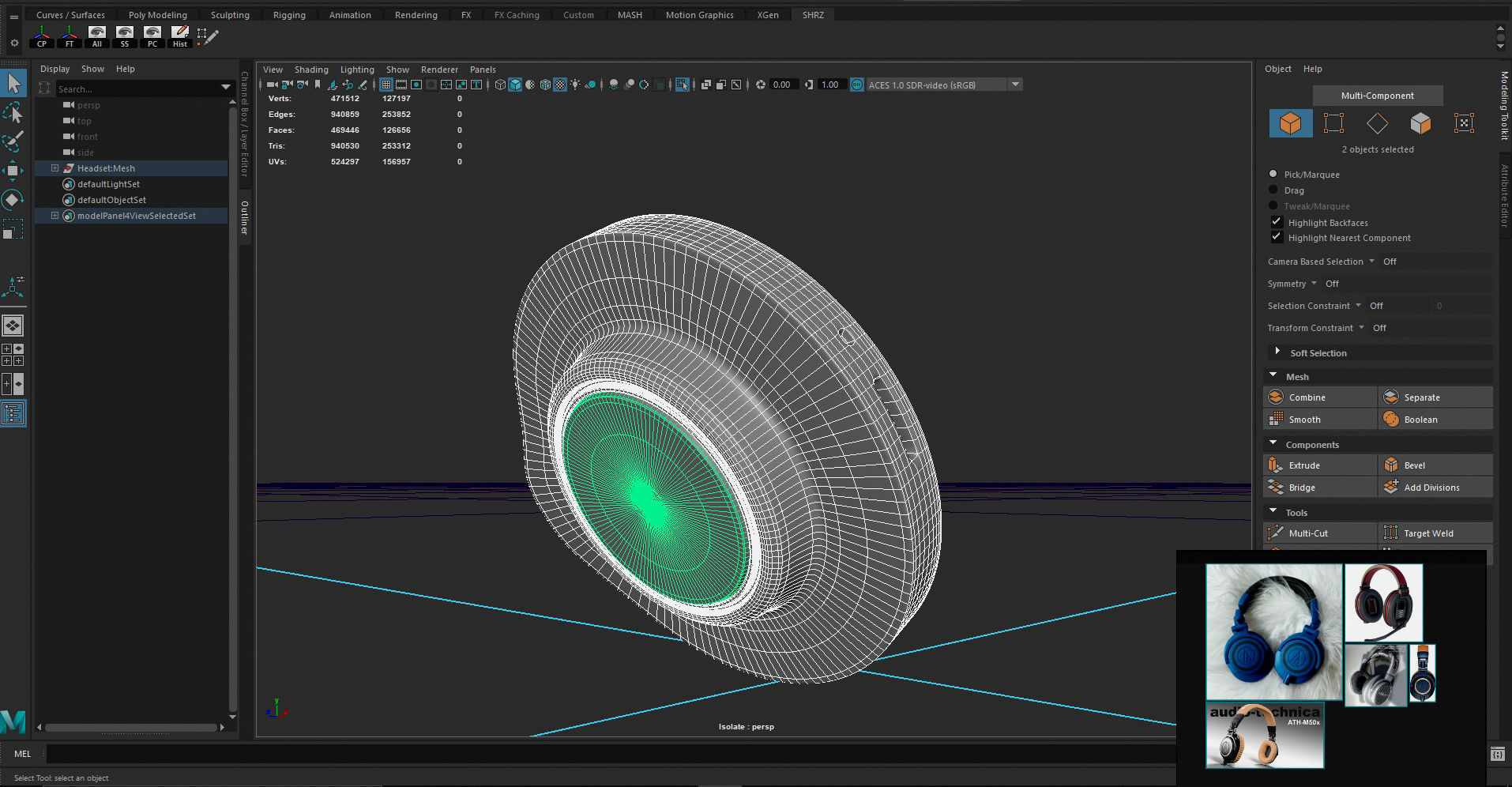Select Object selection mode cube icon
Image resolution: width=1512 pixels, height=787 pixels.
tap(1290, 123)
